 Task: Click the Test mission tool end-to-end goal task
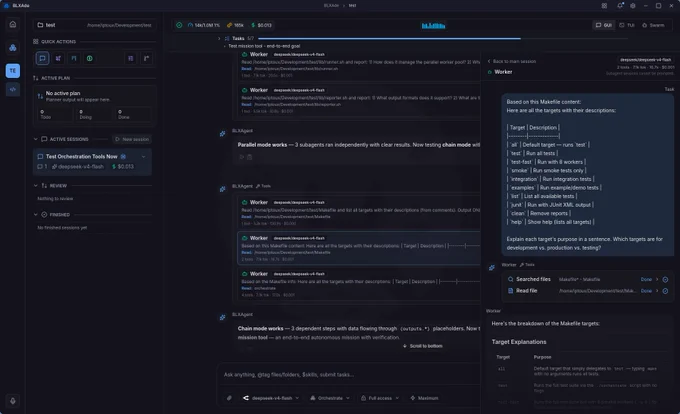pos(264,46)
